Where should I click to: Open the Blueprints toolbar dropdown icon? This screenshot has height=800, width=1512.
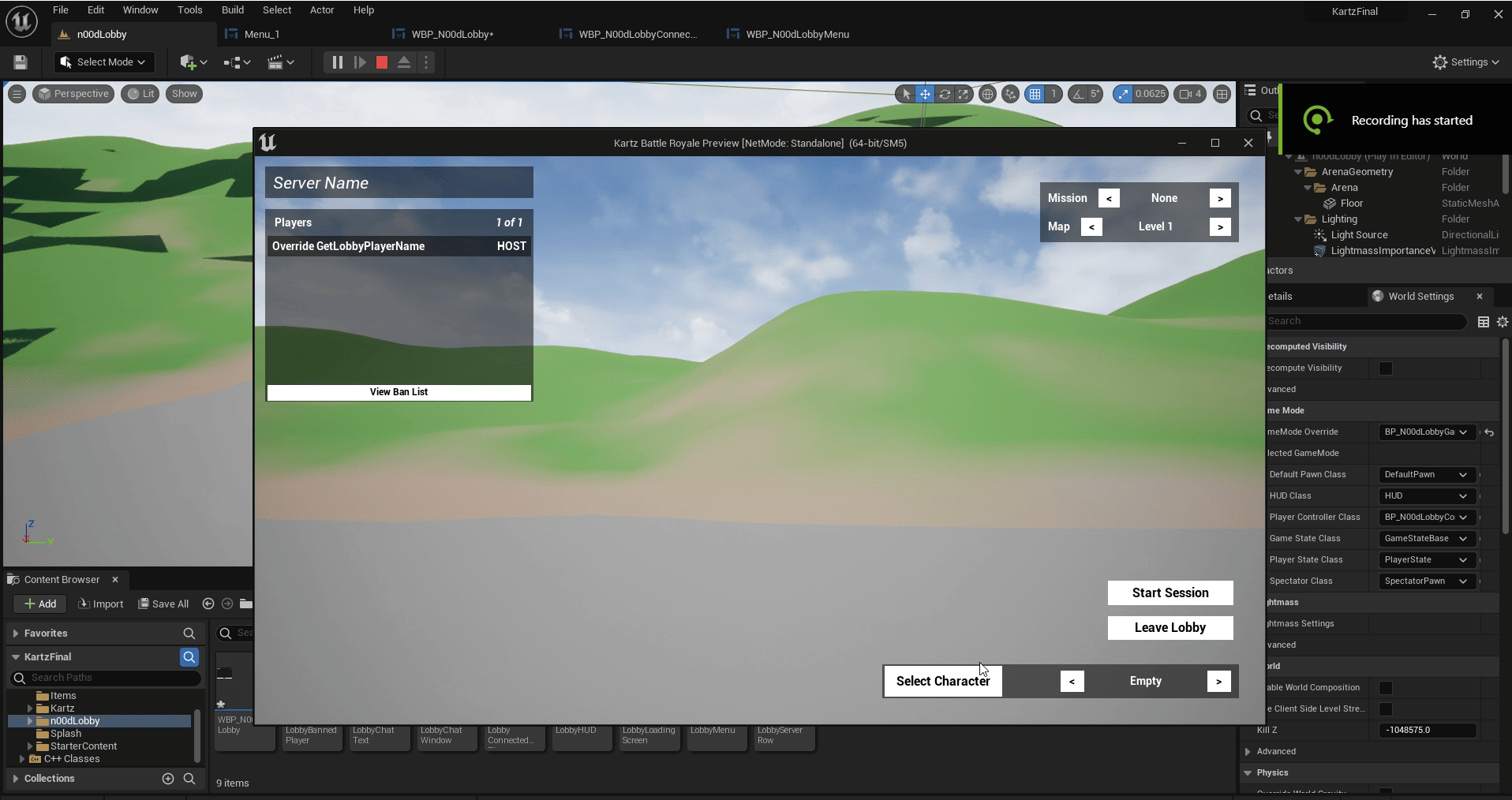pos(237,62)
